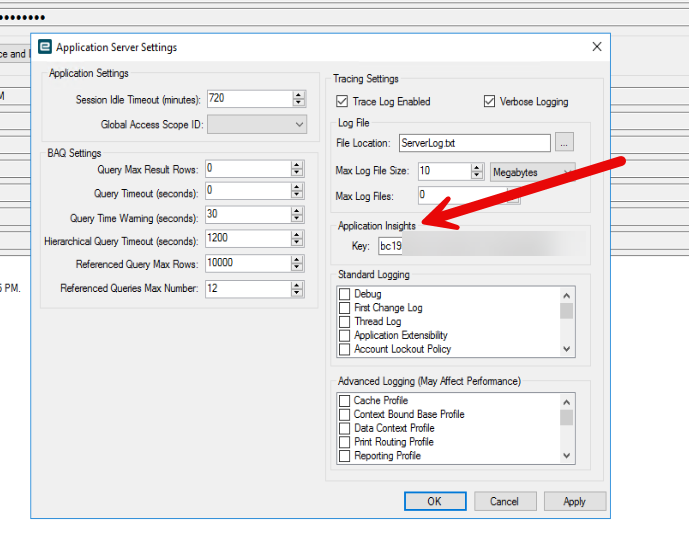Close the Application Server Settings dialog
The height and width of the screenshot is (556, 689).
(596, 47)
